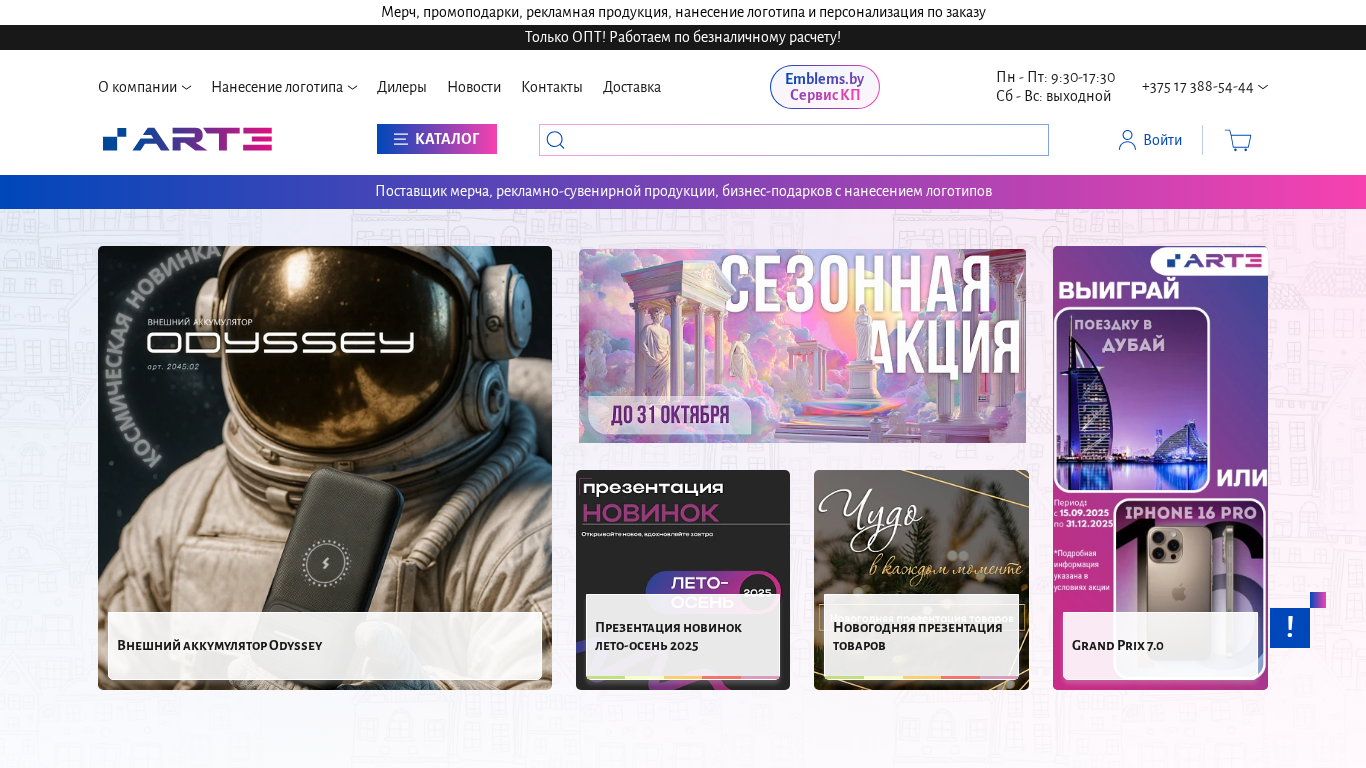Viewport: 1366px width, 768px height.
Task: Click the text "Сб - Вс: выходной"
Action: point(1053,96)
